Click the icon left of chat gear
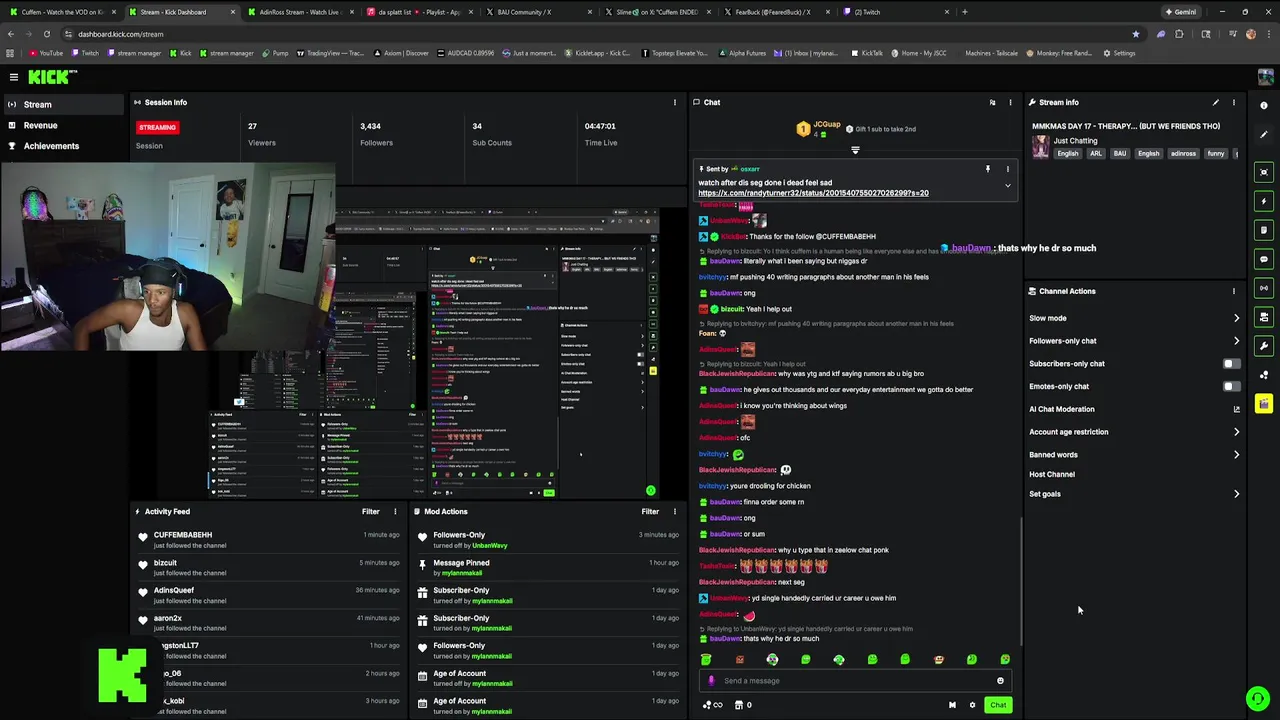1280x720 pixels. 952,705
